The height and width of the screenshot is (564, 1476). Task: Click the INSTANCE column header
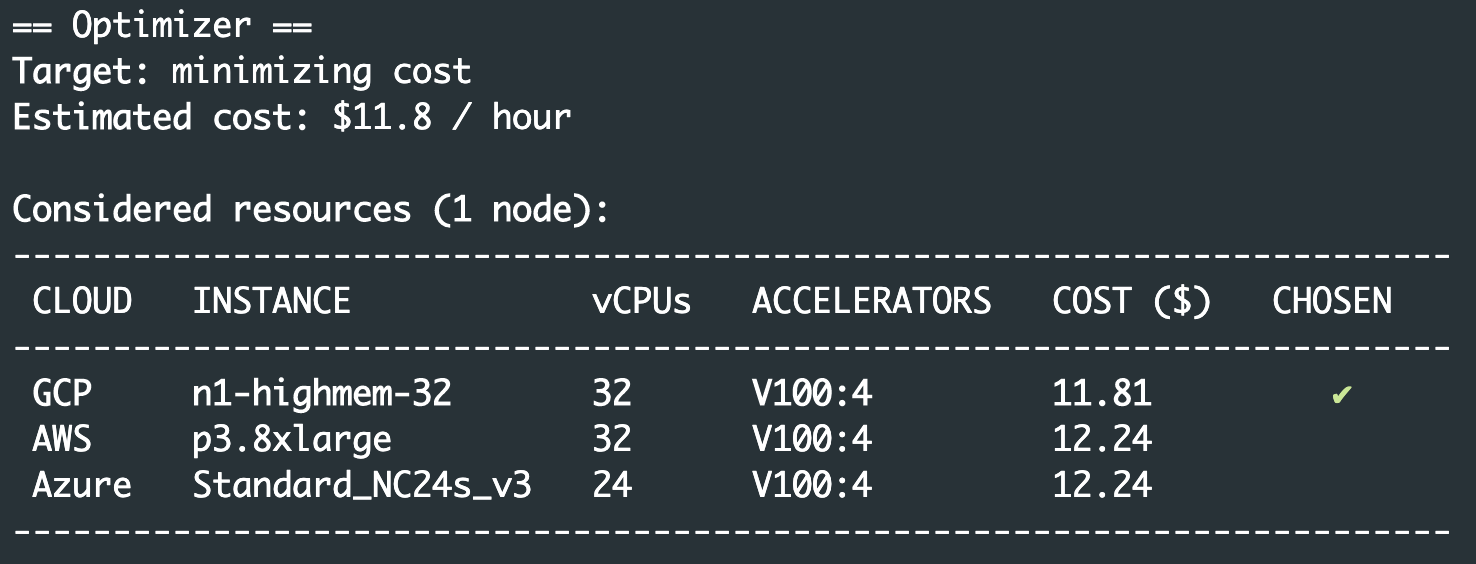[x=272, y=301]
